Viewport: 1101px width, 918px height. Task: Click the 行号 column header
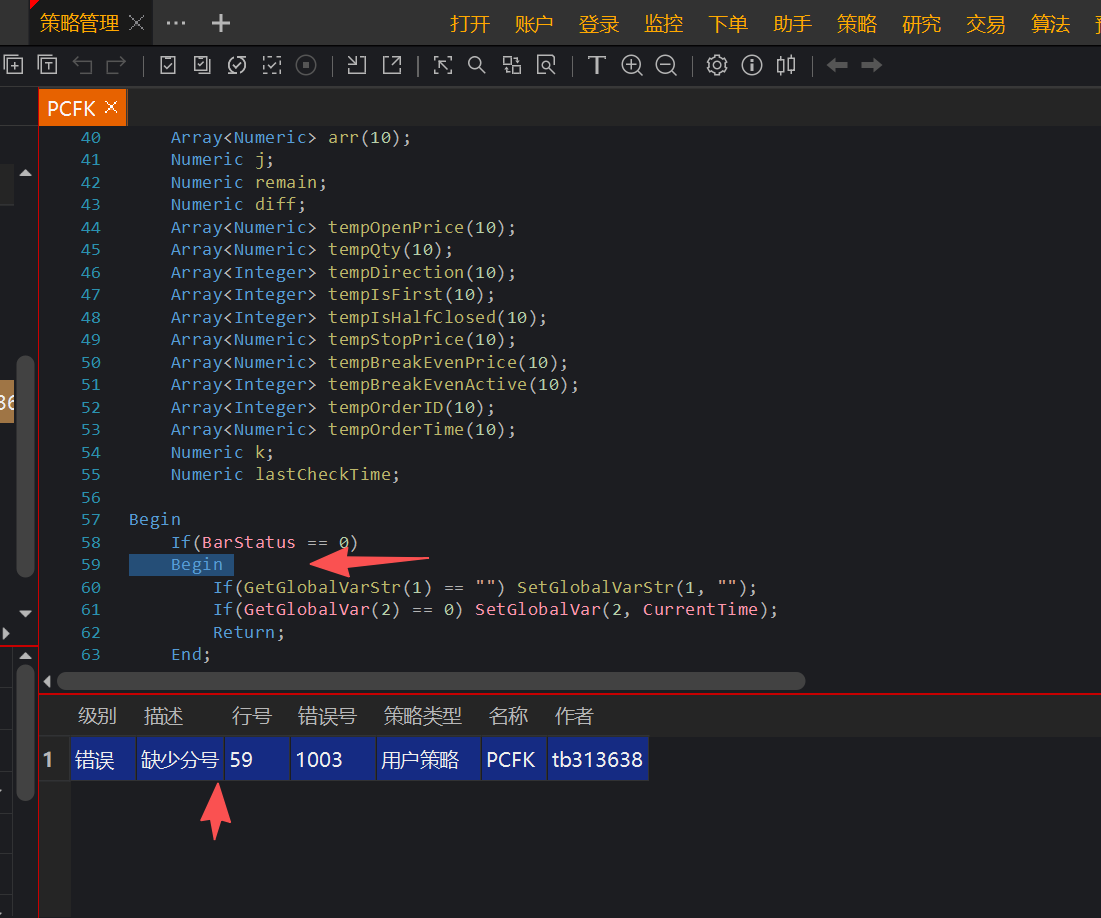251,716
